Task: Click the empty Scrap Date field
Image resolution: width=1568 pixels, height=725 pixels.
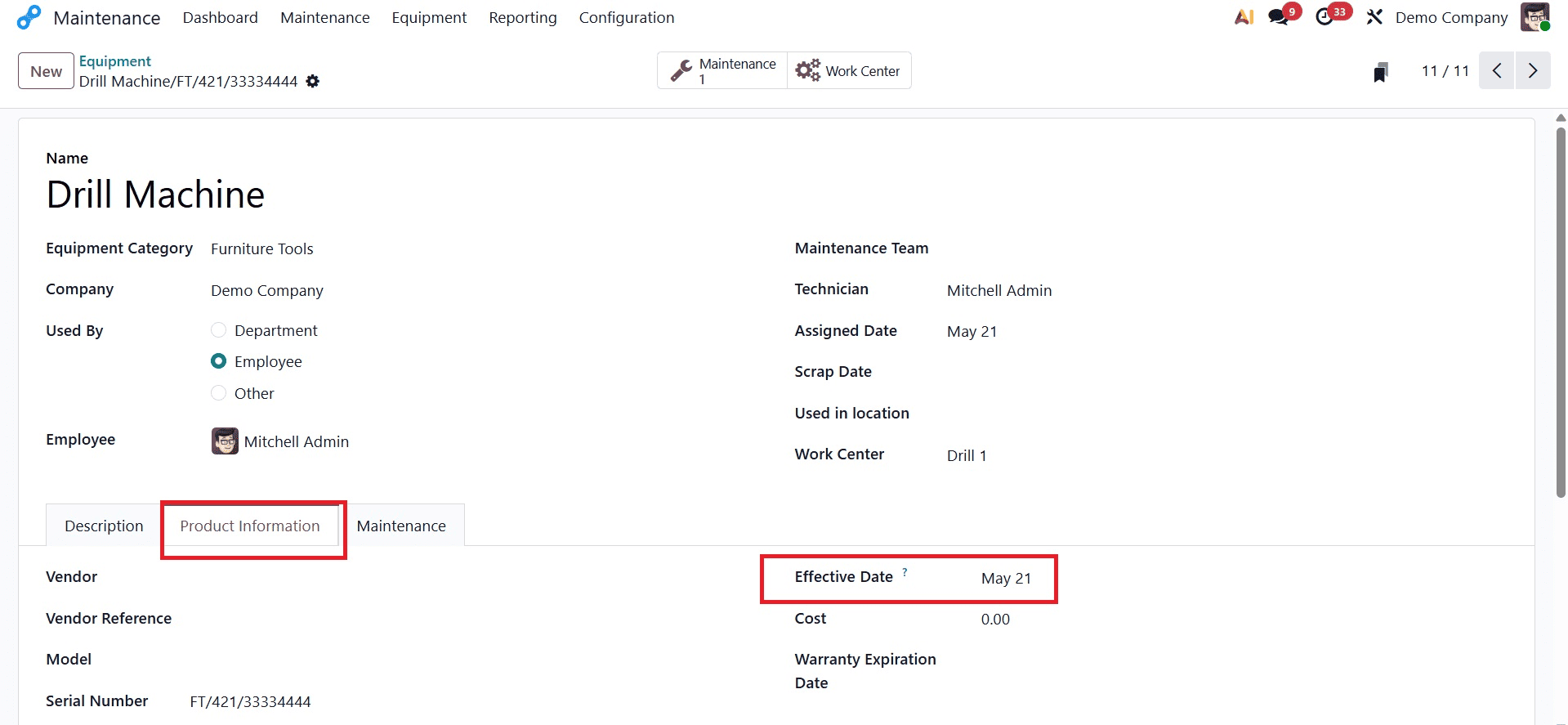Action: (1226, 372)
